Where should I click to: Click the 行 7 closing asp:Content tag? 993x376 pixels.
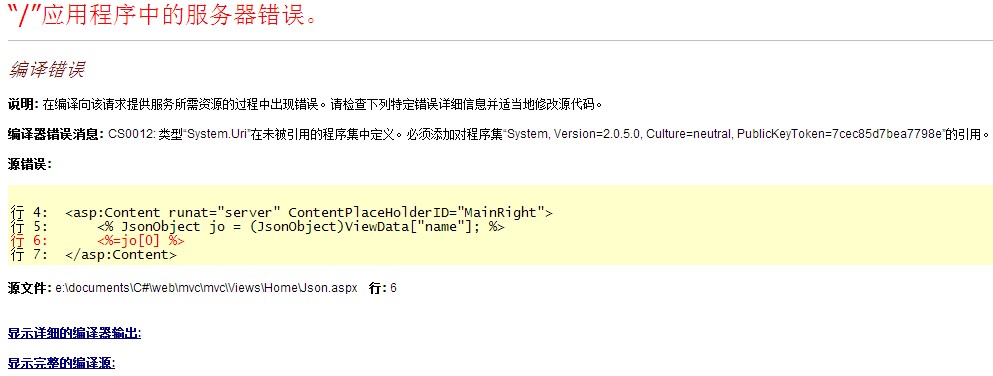tap(121, 254)
